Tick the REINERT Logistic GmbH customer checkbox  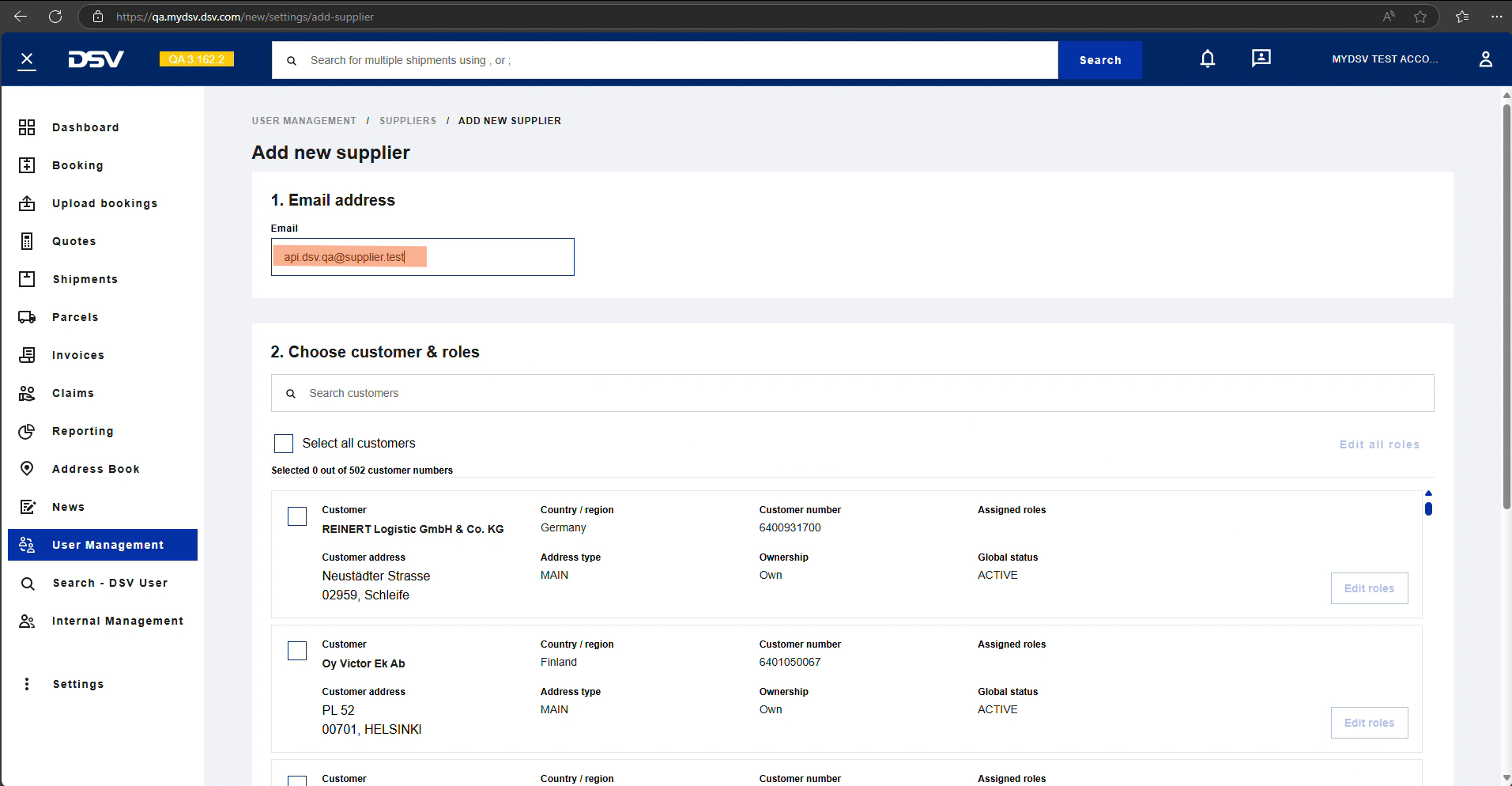(297, 516)
